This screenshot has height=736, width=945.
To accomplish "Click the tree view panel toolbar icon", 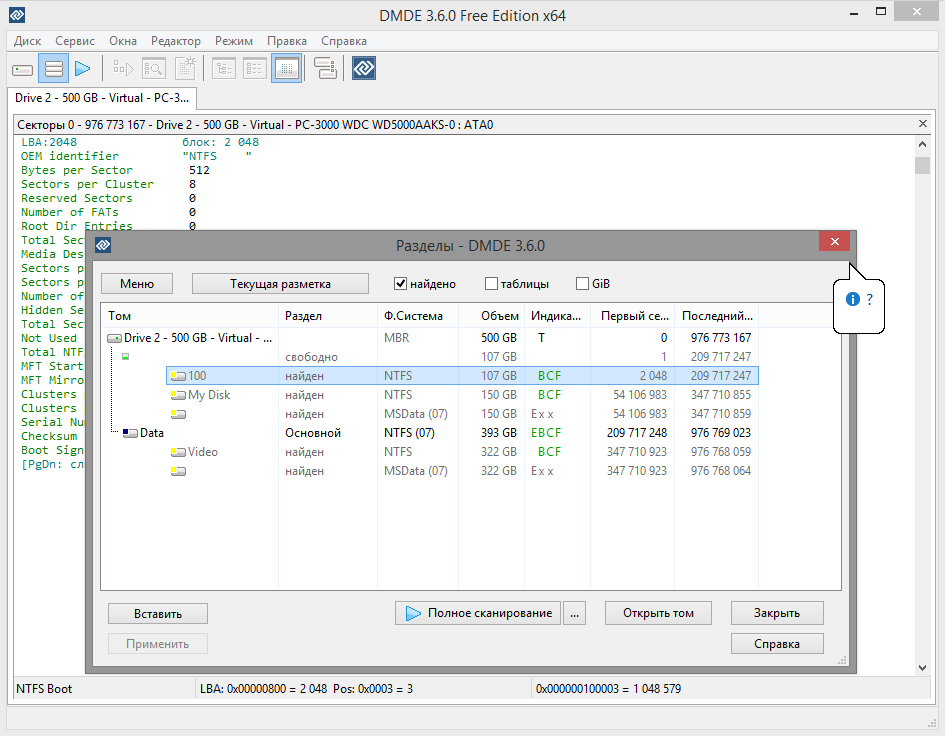I will (224, 69).
